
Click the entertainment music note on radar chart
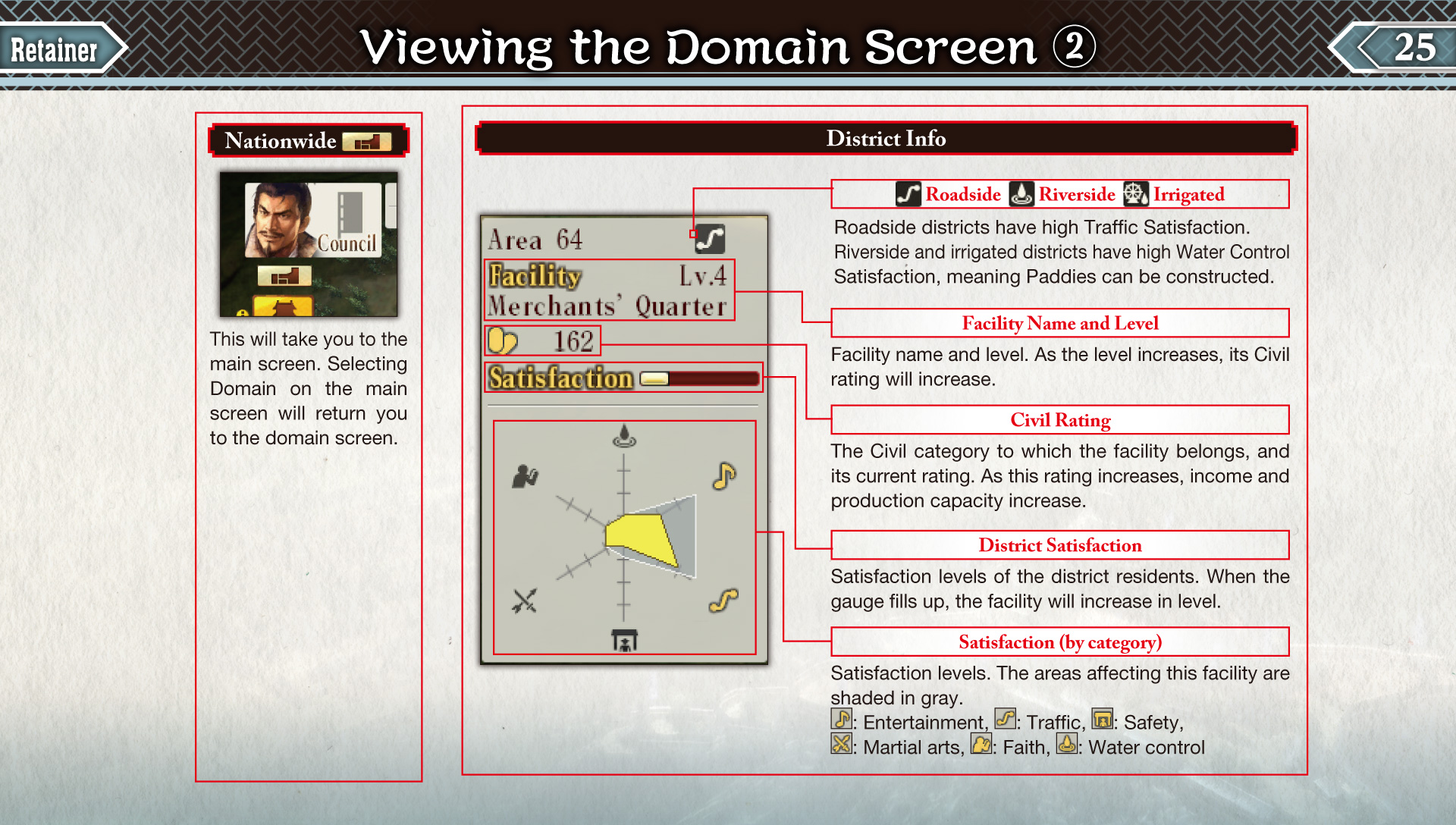(723, 476)
